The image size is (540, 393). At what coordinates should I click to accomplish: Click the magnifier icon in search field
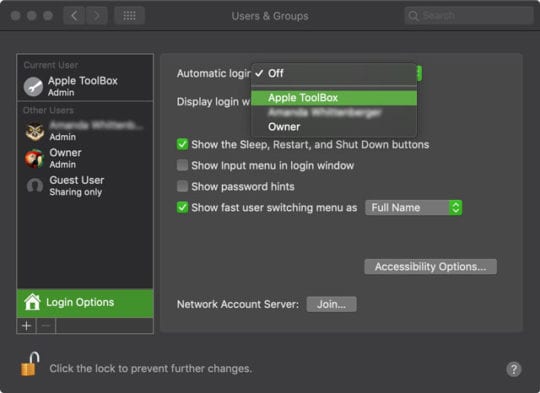[413, 16]
